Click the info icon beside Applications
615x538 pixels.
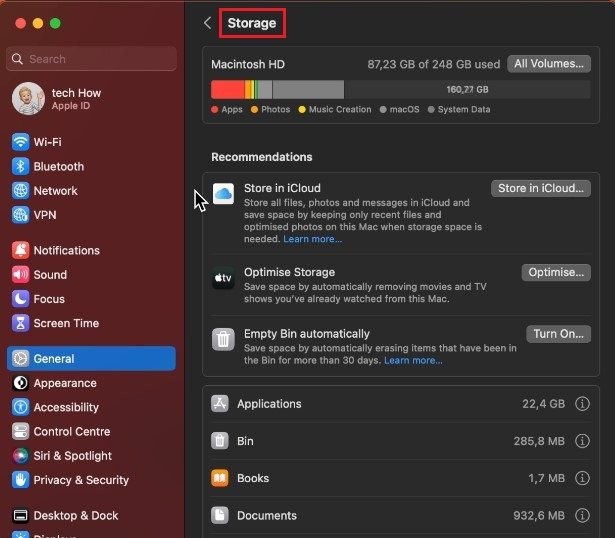tap(583, 404)
